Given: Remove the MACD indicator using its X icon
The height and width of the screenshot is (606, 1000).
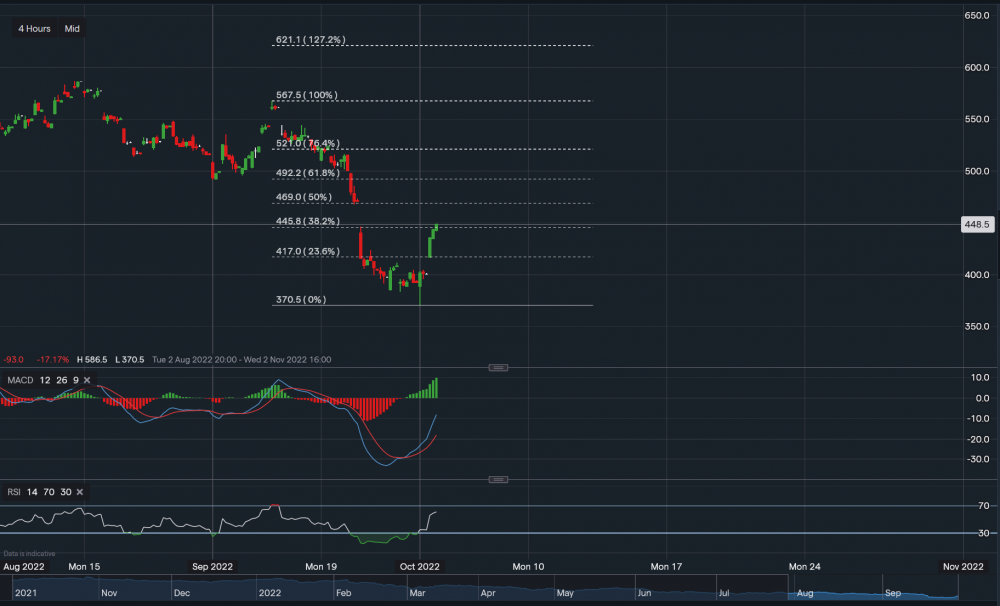Looking at the screenshot, I should 84,380.
